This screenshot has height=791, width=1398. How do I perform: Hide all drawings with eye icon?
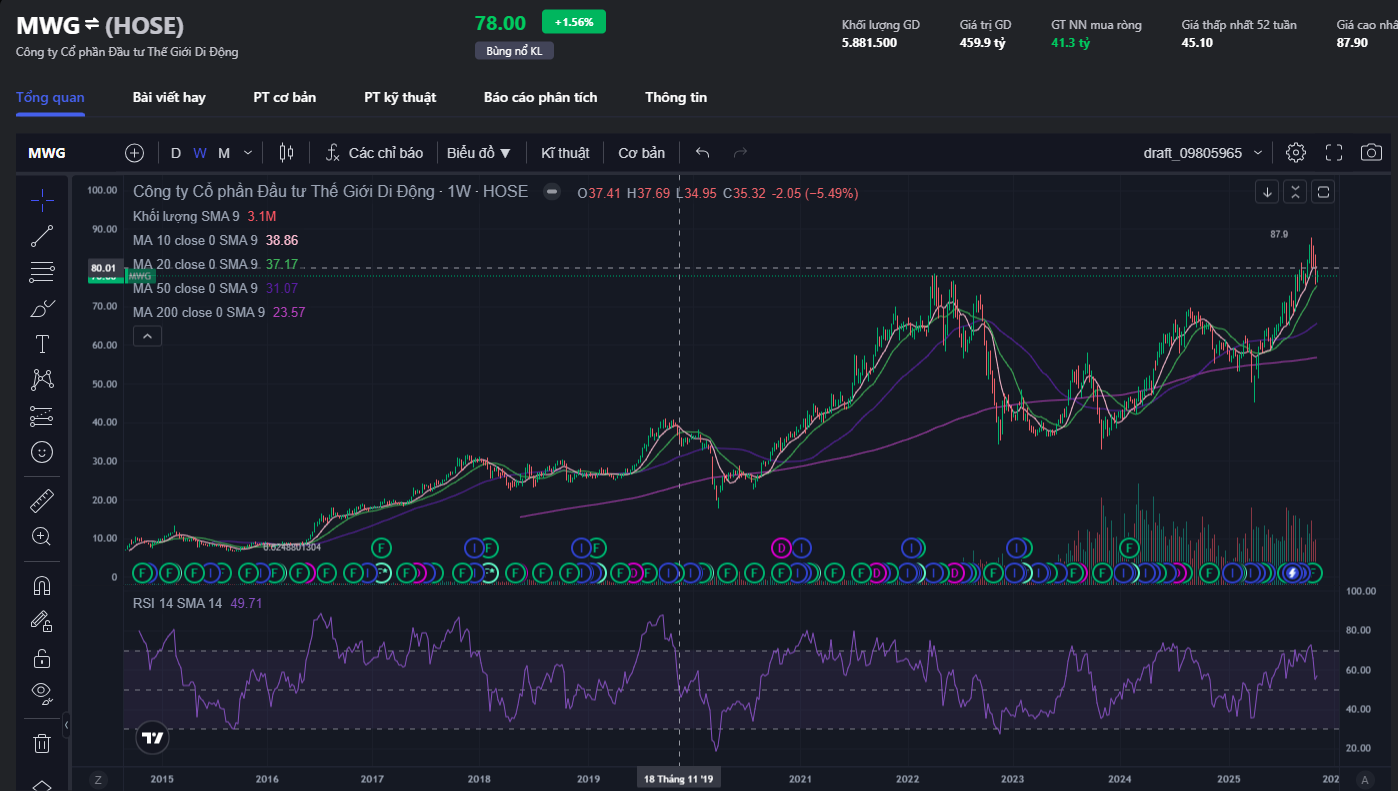tap(42, 691)
